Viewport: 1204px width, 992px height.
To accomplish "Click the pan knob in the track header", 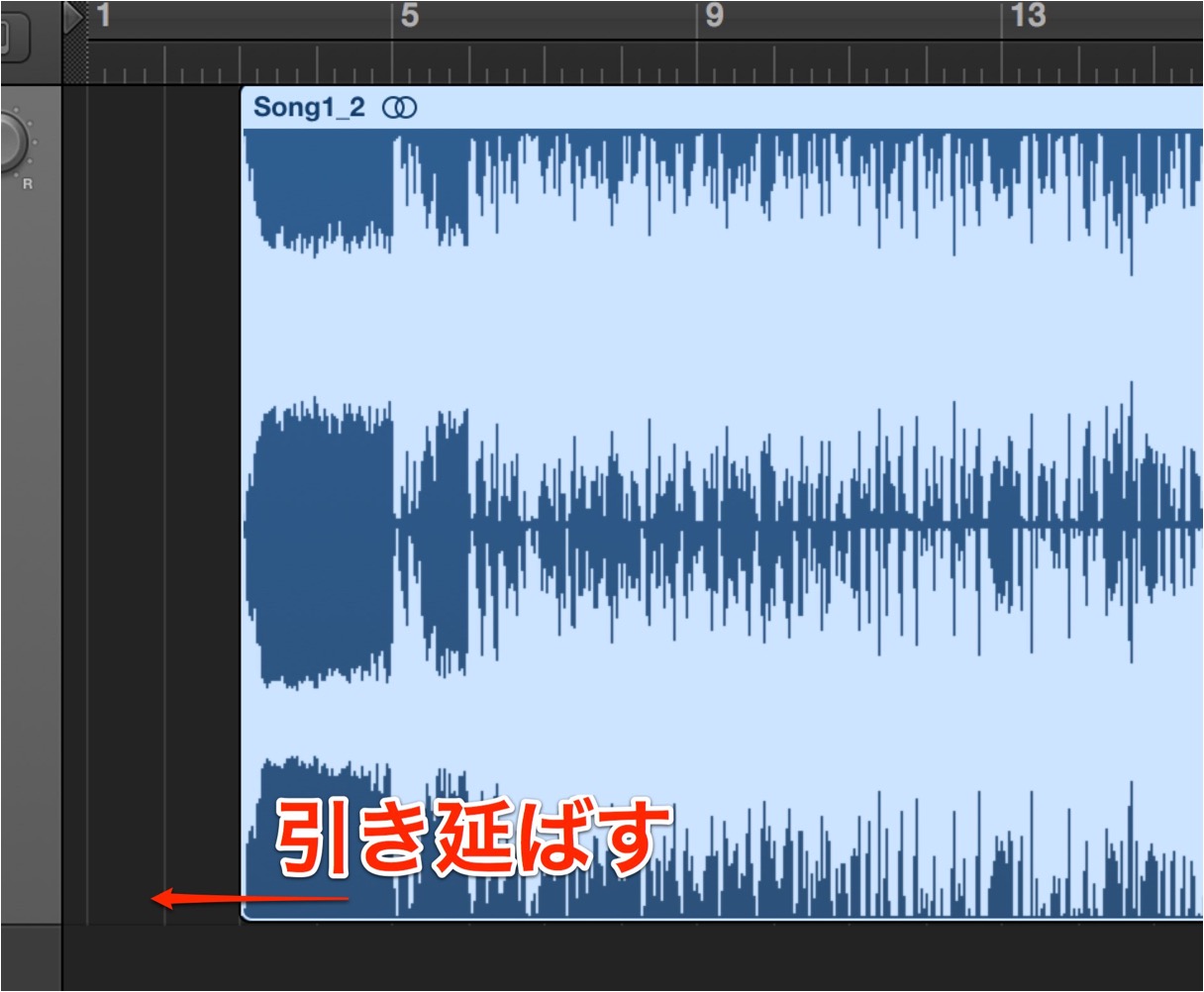I will tap(10, 143).
